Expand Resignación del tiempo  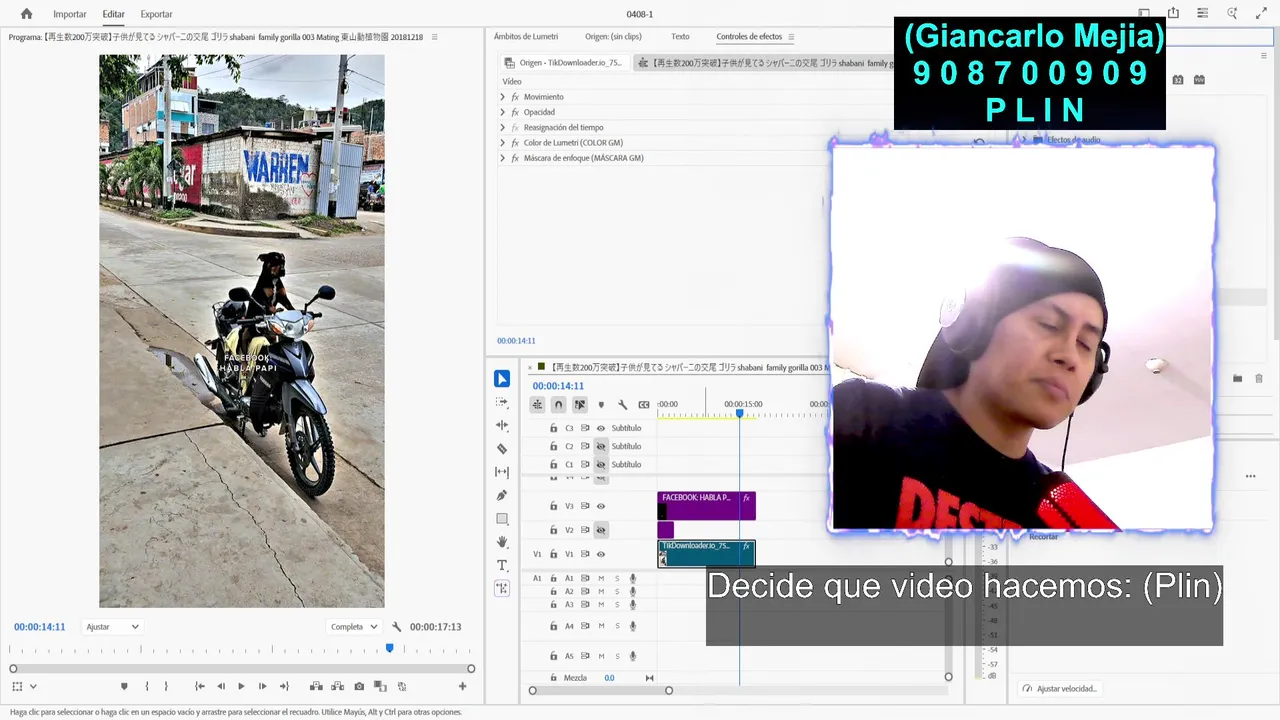tap(502, 127)
